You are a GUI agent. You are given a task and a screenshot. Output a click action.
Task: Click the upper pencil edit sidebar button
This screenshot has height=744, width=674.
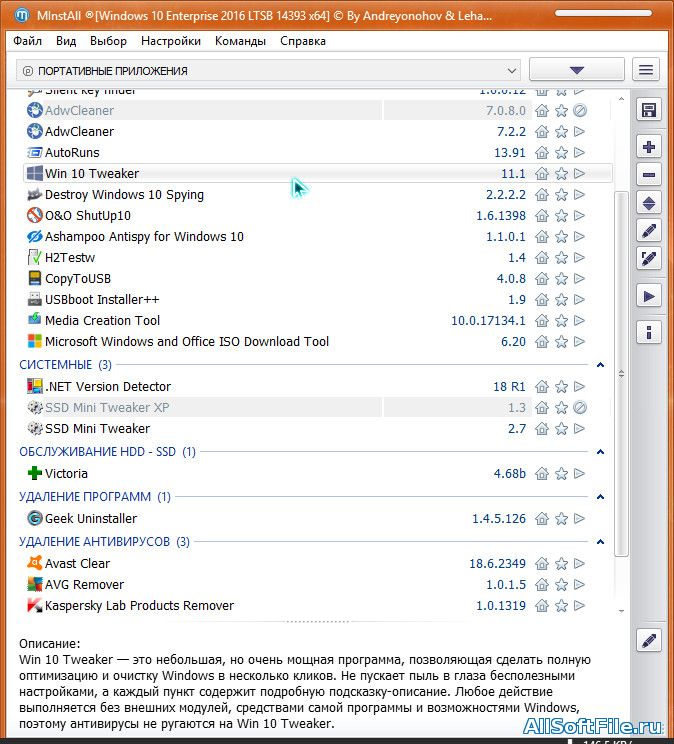coord(648,231)
